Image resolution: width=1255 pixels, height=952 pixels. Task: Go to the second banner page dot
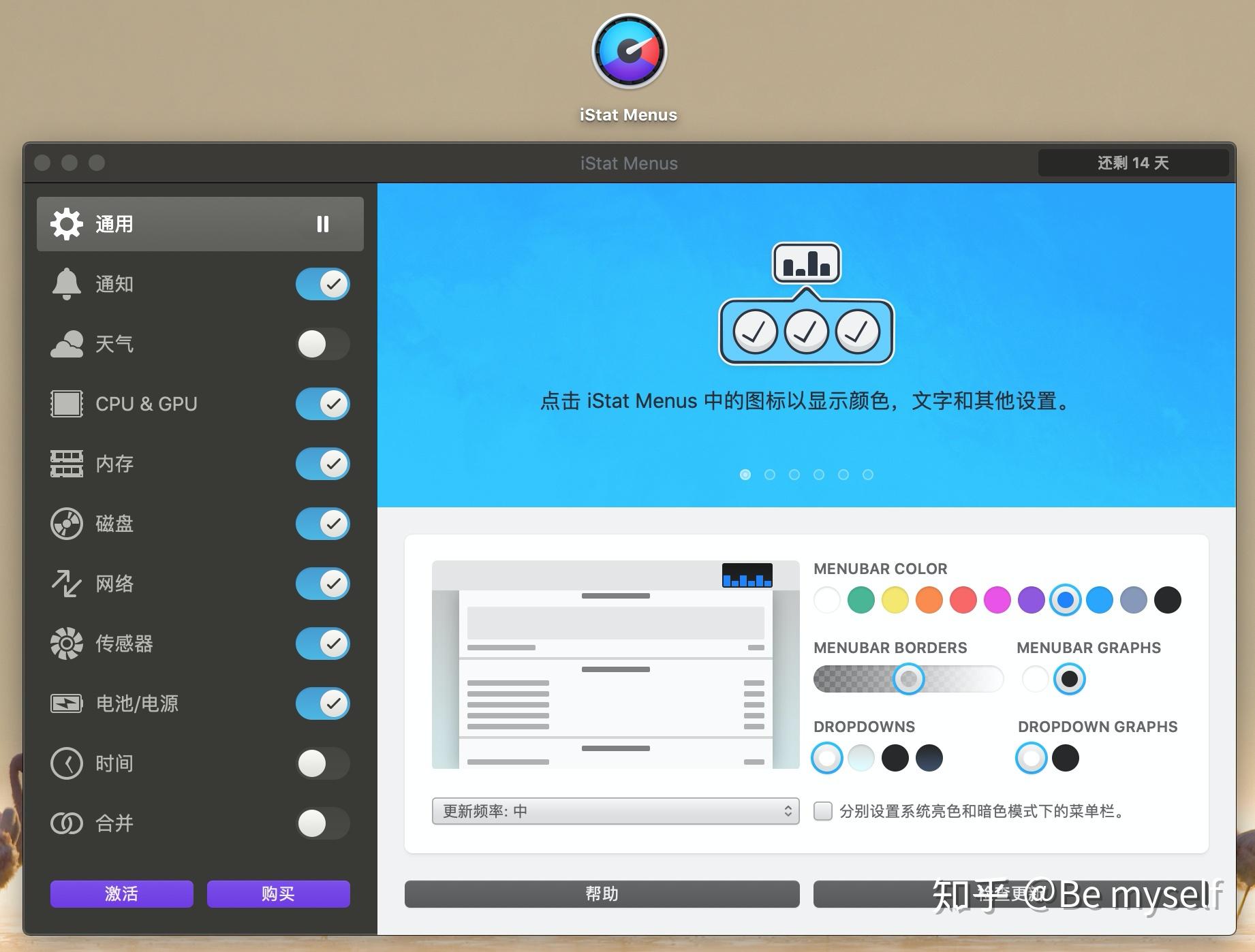coord(770,475)
